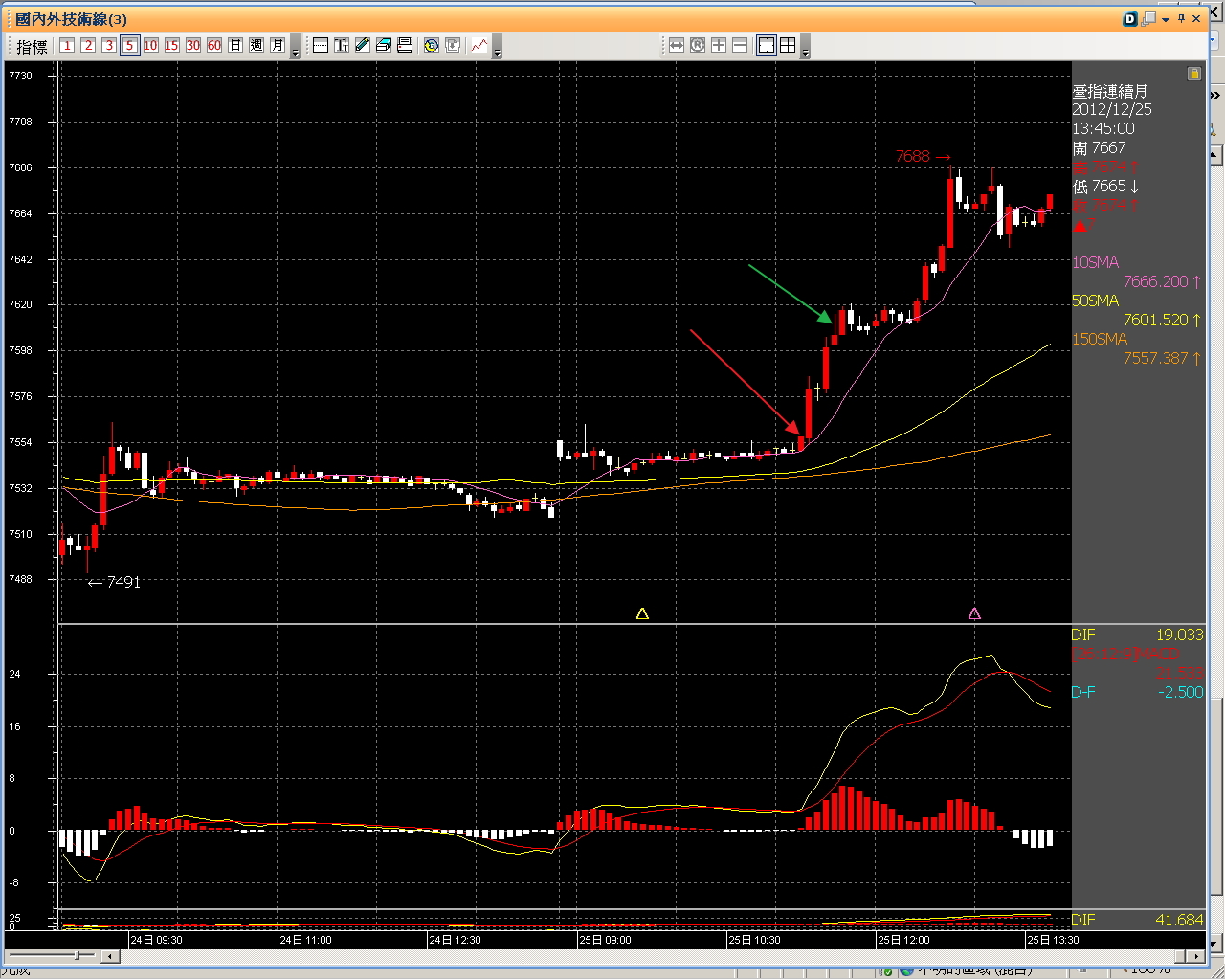
Task: Switch chart to 30-minute timeframe
Action: click(193, 45)
